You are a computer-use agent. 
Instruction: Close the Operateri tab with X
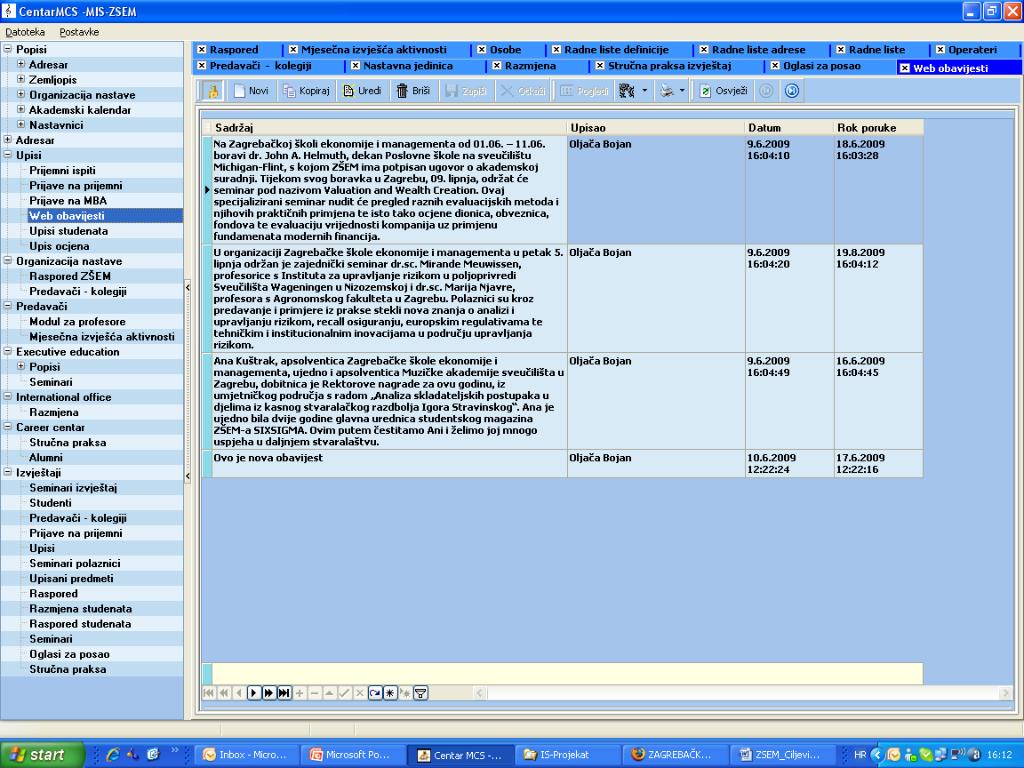click(x=940, y=50)
